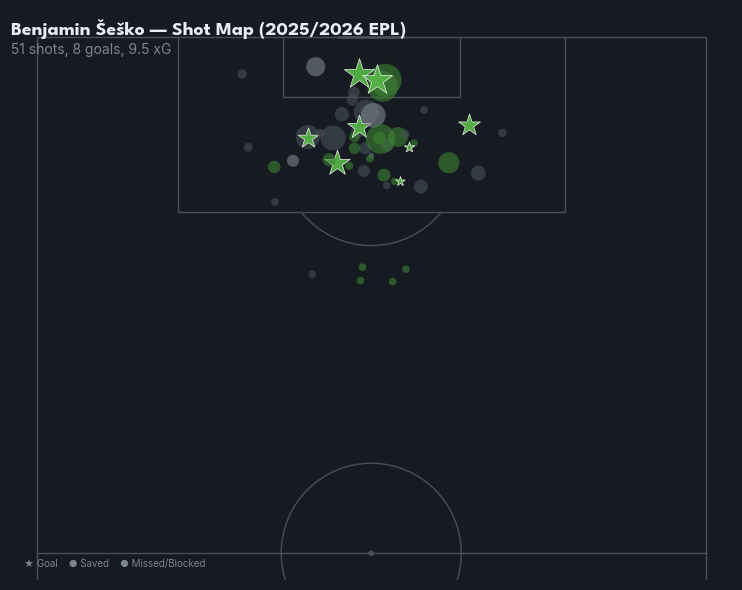Toggle the Goal legend label
This screenshot has width=742, height=590.
47,564
